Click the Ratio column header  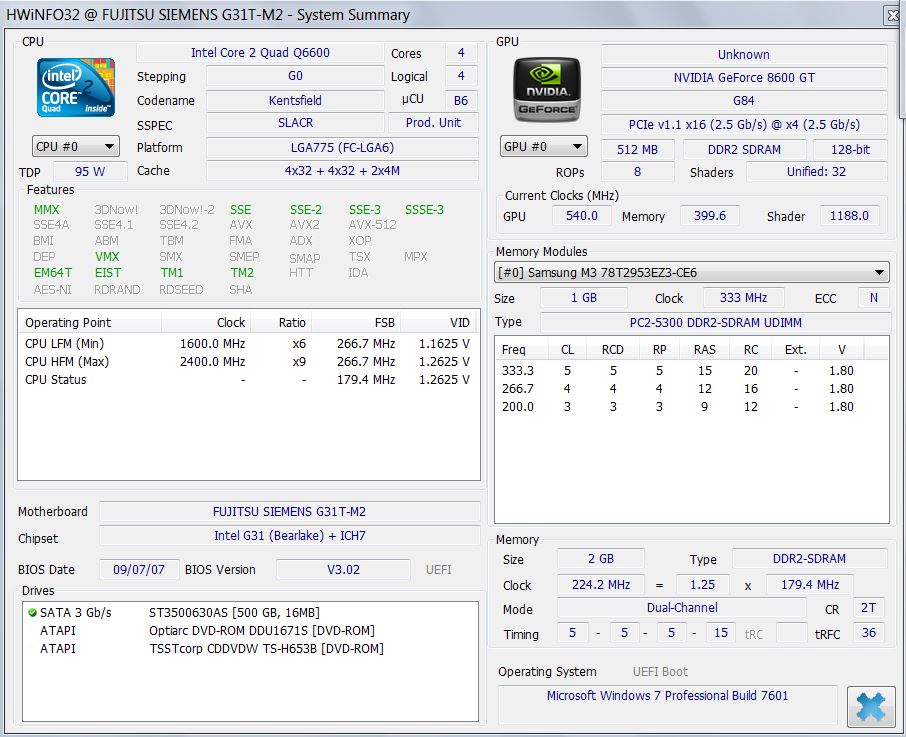[x=281, y=322]
